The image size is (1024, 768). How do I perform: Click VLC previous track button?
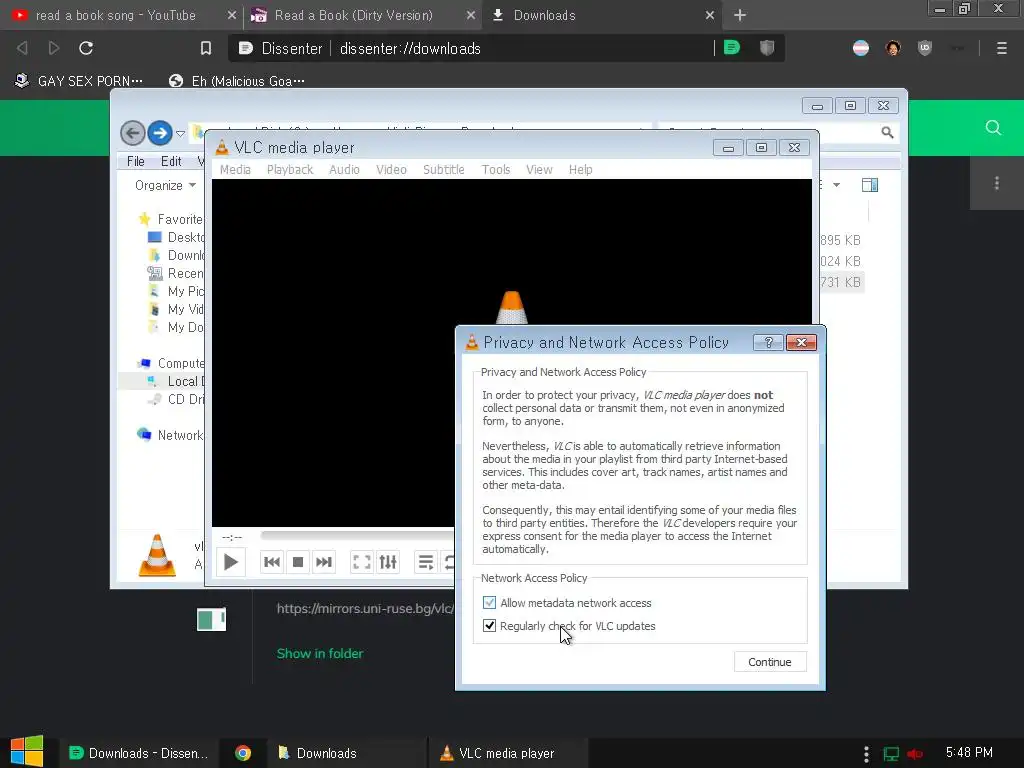coord(272,562)
